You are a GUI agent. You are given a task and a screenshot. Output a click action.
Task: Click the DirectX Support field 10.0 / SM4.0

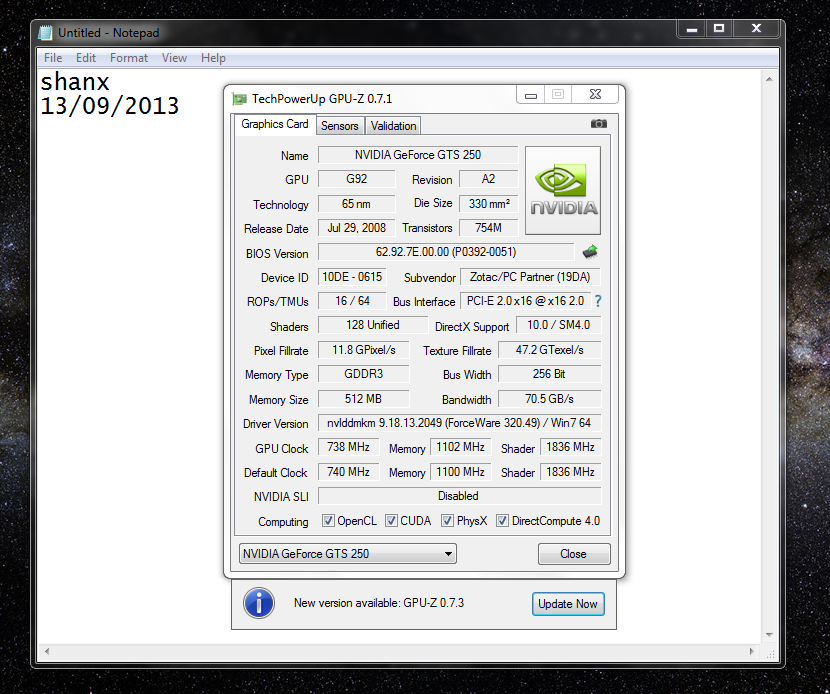(x=558, y=325)
